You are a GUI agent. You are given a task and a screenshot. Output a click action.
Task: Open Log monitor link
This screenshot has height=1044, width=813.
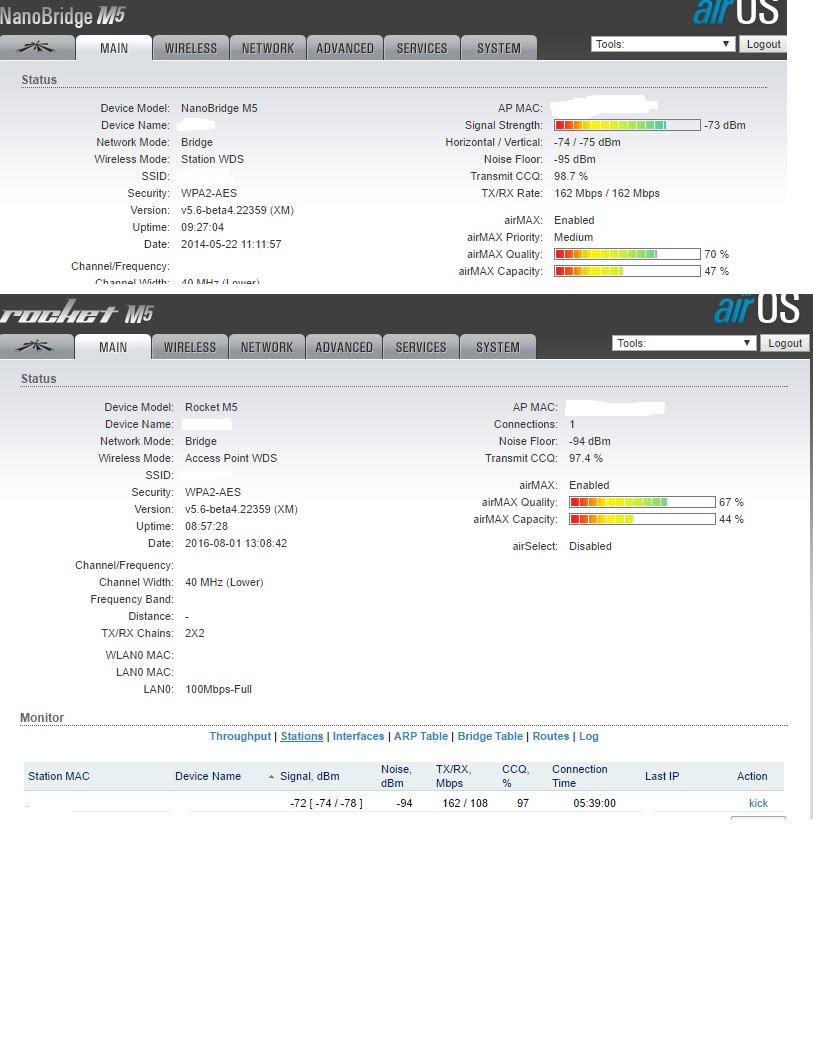pos(589,736)
